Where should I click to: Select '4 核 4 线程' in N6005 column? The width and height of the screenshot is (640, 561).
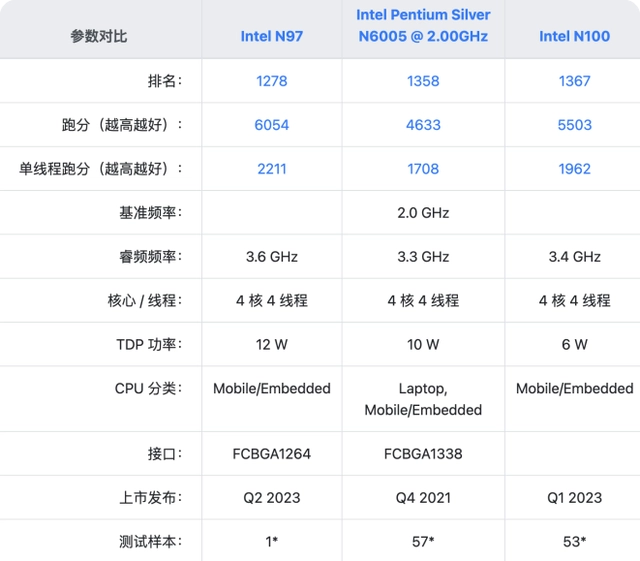(x=423, y=301)
